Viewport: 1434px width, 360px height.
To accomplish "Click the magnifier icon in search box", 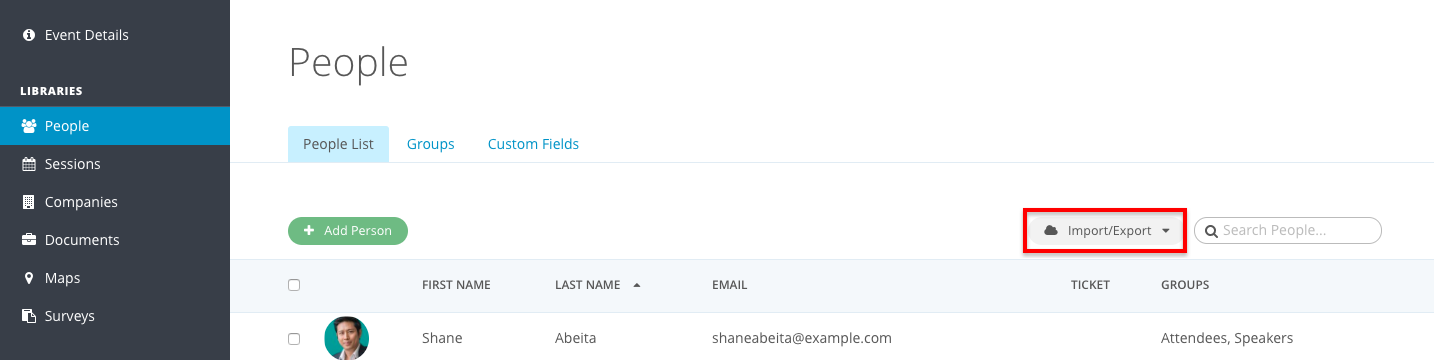I will tap(1211, 231).
